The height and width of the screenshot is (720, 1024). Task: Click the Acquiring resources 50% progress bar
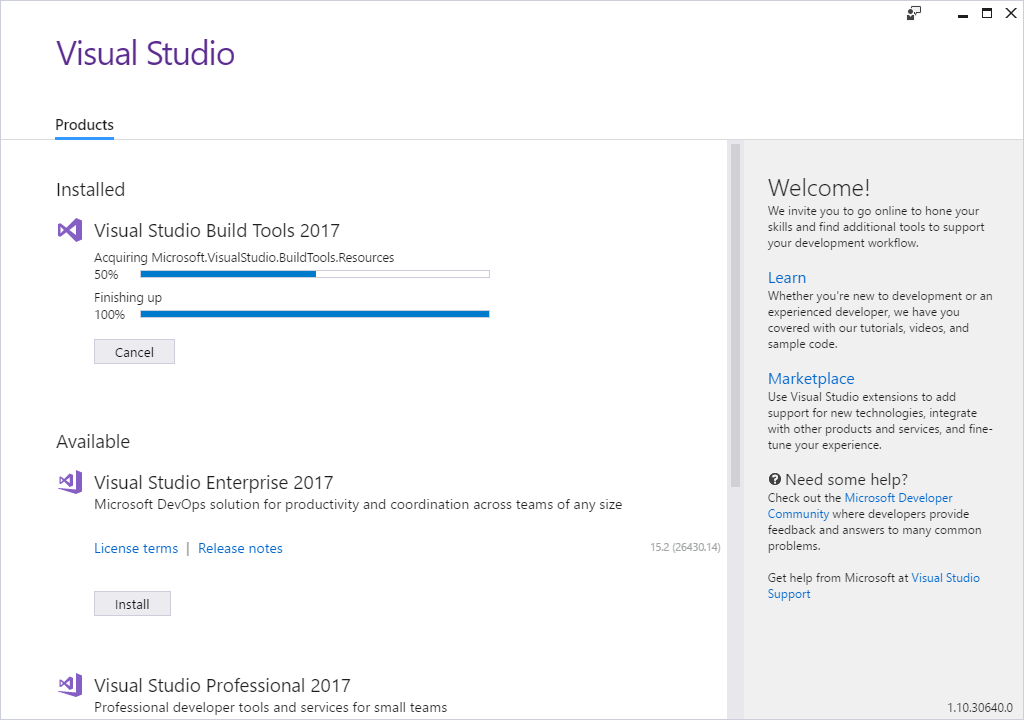[315, 273]
